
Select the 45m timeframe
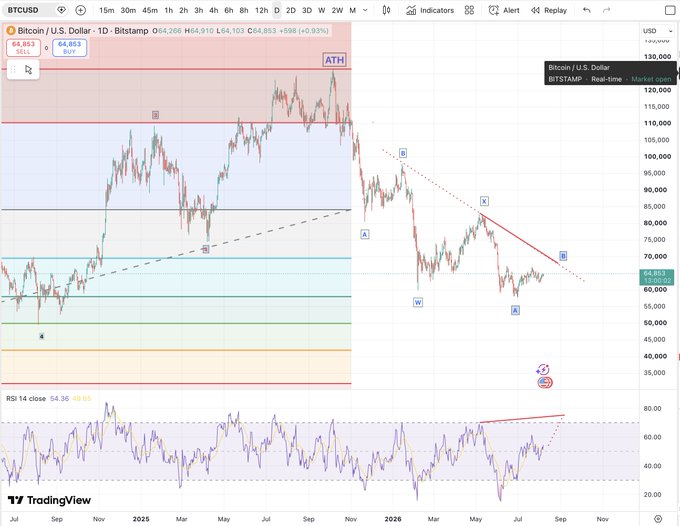150,10
